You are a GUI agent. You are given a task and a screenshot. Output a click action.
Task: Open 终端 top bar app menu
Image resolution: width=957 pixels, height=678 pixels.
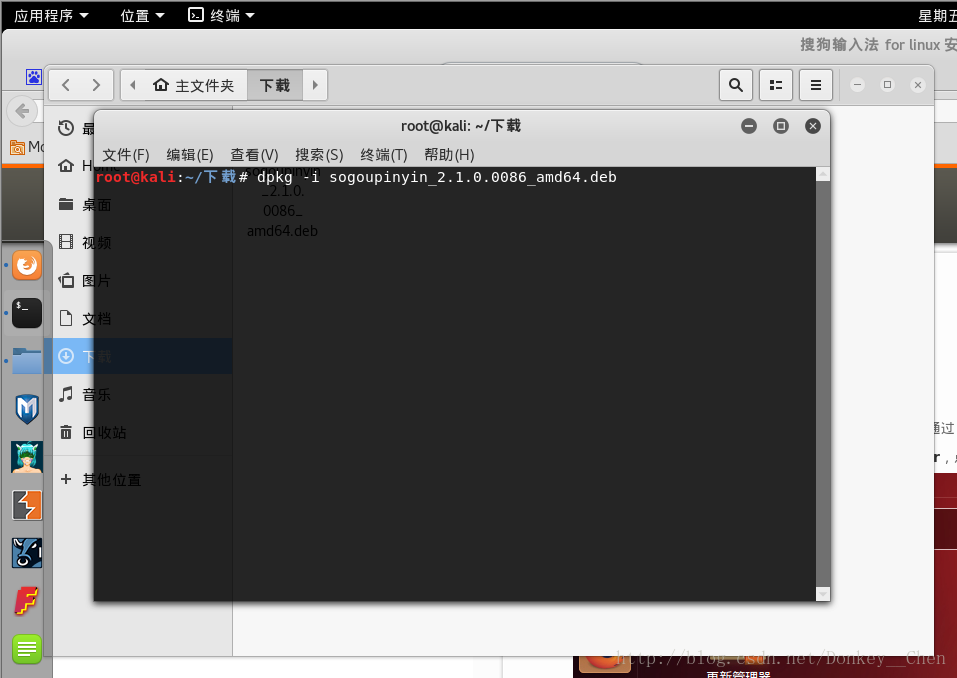221,15
